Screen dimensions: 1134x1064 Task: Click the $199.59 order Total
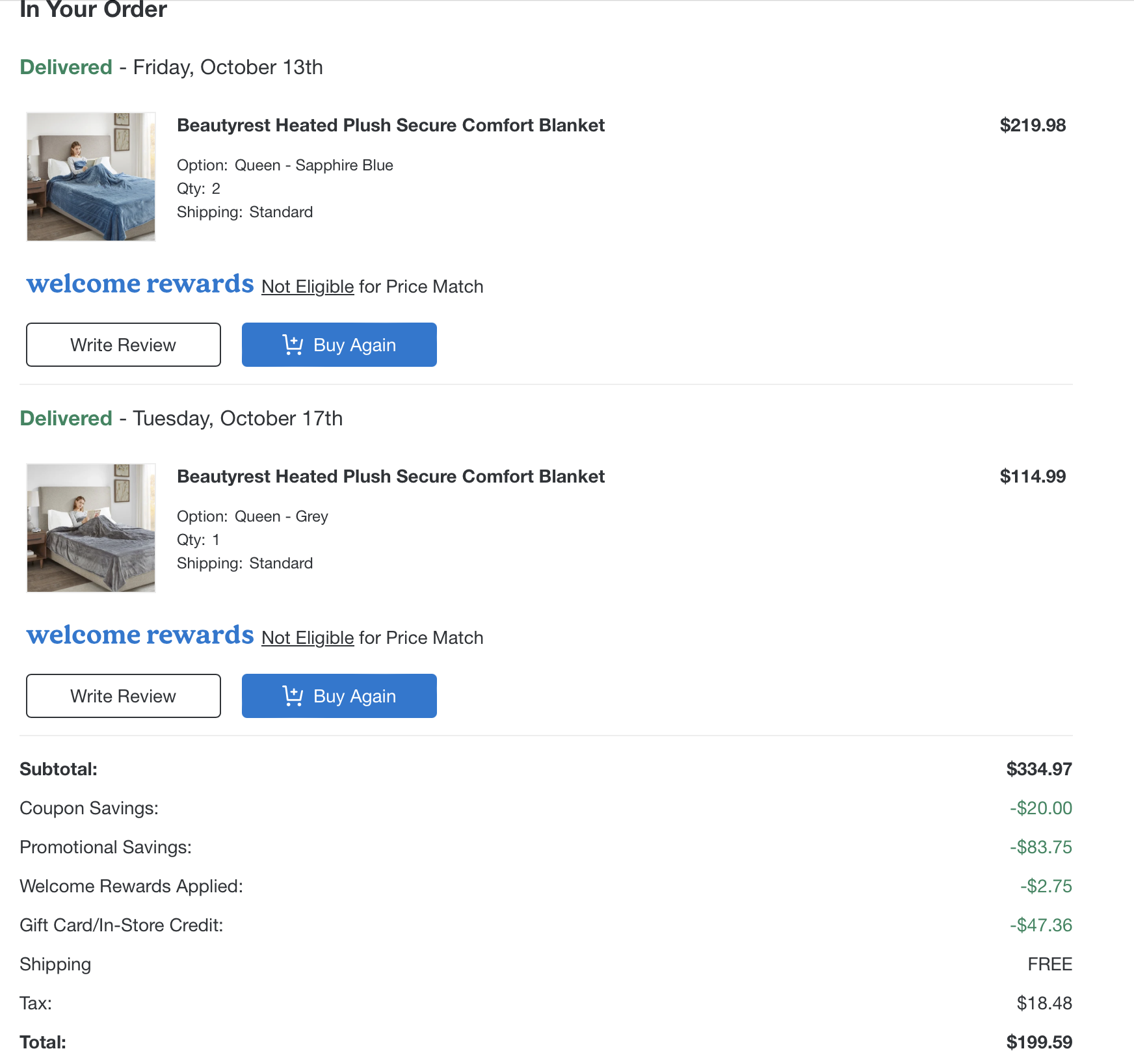tap(1039, 1043)
